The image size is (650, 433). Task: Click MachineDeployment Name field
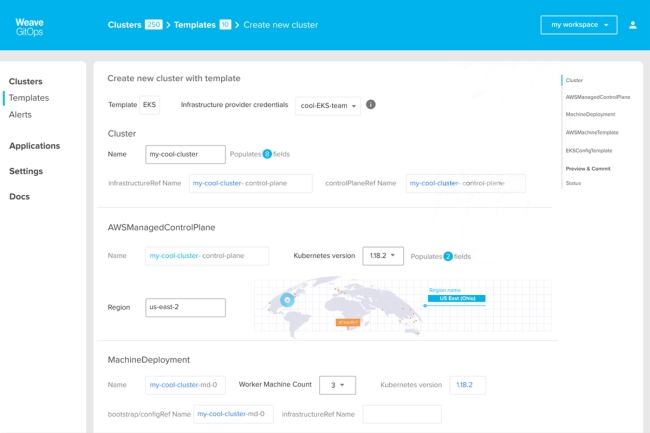click(x=185, y=385)
